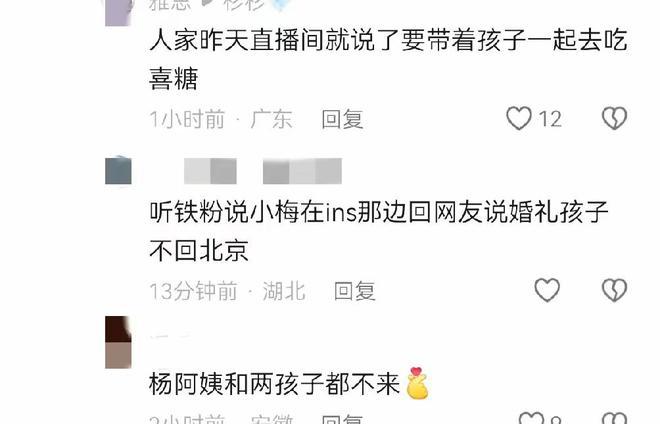Tap broken heart on the 杨阿姨 comment
Image resolution: width=660 pixels, height=424 pixels.
(614, 419)
